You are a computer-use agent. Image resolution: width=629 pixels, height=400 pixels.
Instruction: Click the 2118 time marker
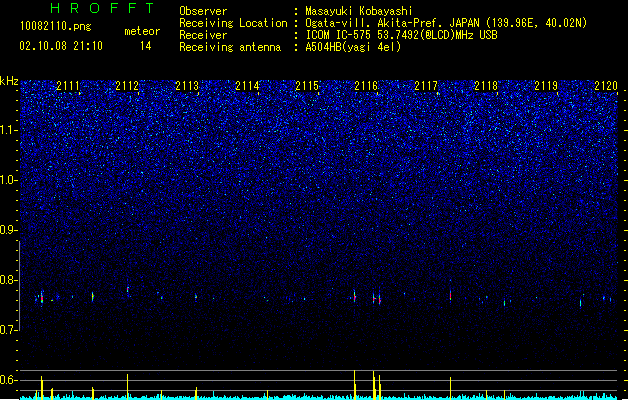(x=486, y=86)
